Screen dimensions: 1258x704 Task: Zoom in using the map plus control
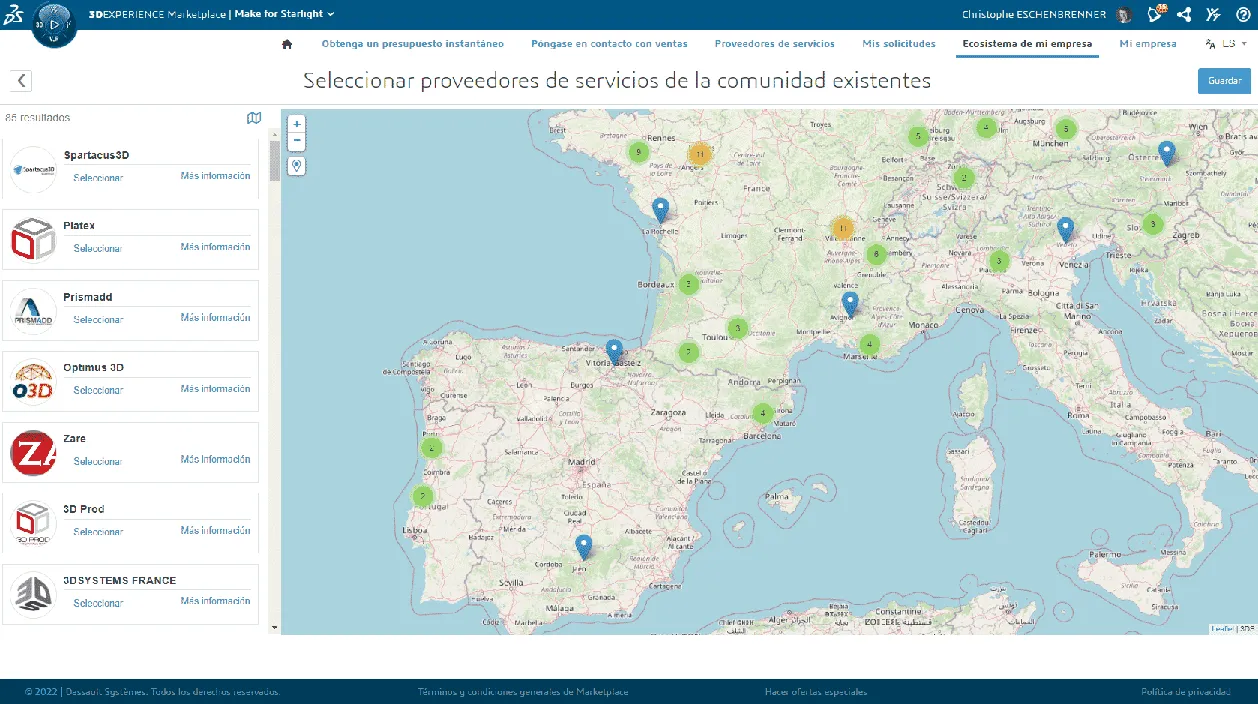296,124
